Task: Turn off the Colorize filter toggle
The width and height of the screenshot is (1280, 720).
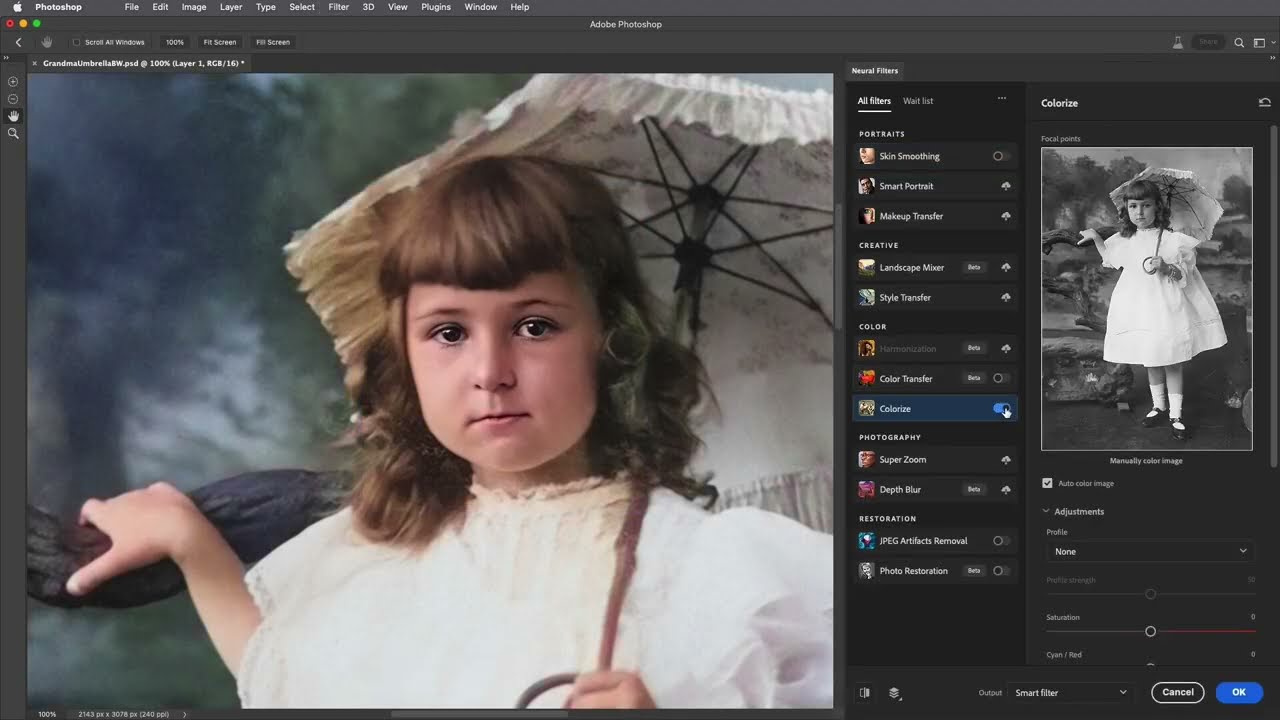Action: [x=1001, y=409]
